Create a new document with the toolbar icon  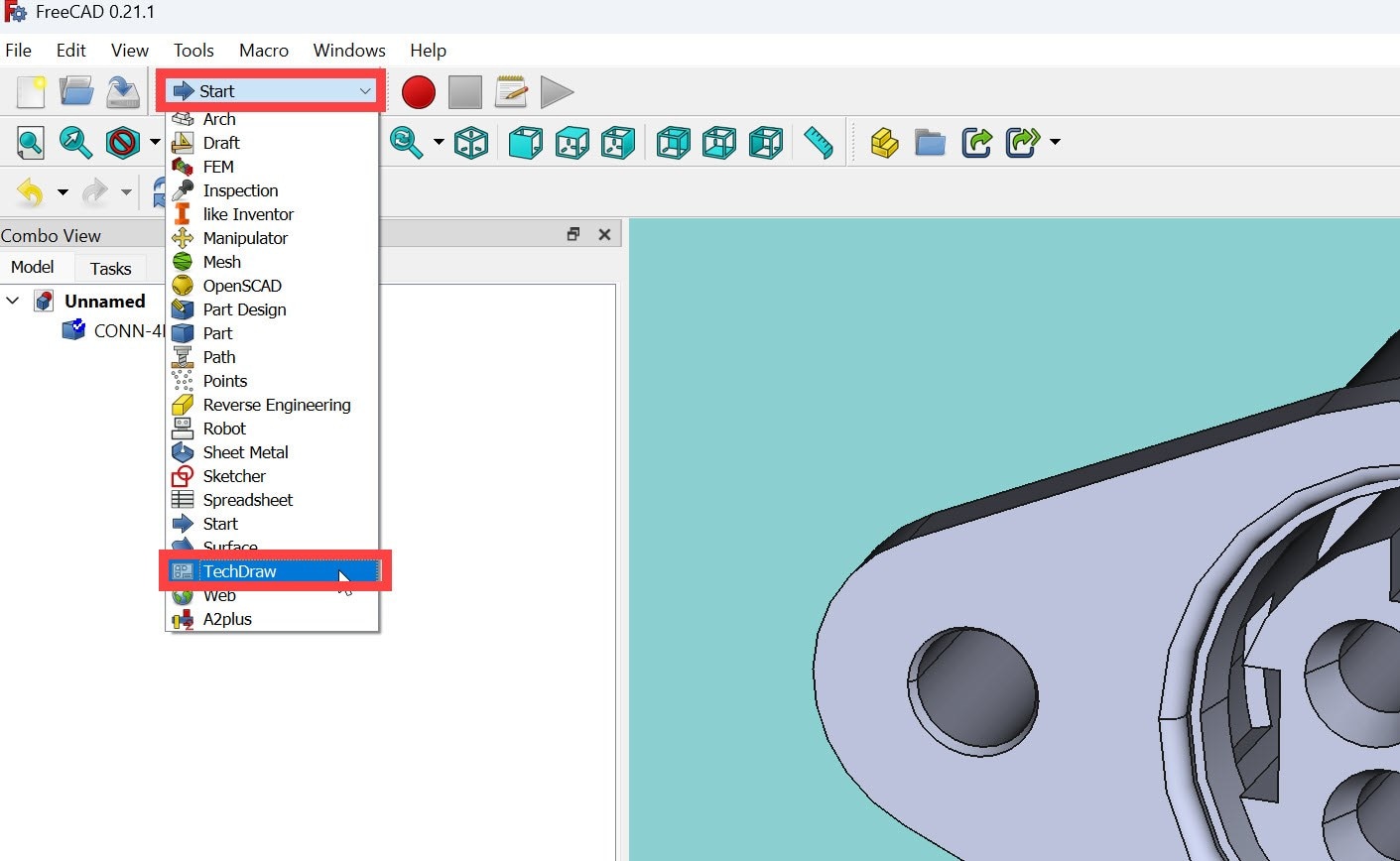pos(31,92)
